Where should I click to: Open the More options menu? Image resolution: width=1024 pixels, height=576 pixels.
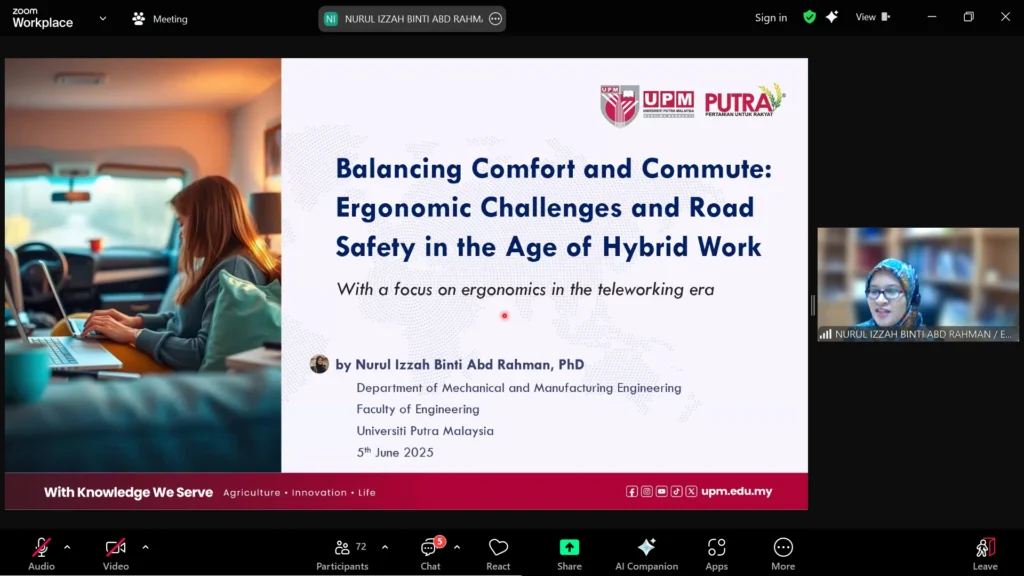(783, 554)
